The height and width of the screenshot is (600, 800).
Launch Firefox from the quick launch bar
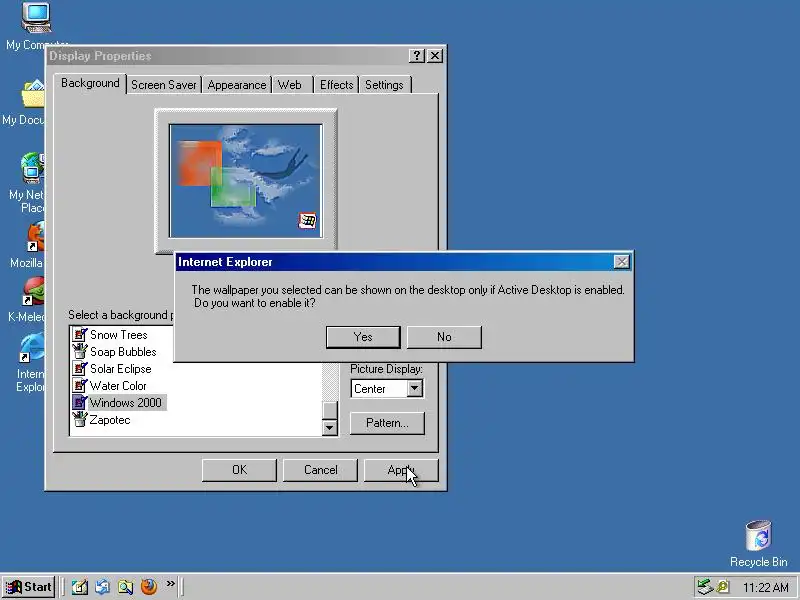pyautogui.click(x=148, y=587)
